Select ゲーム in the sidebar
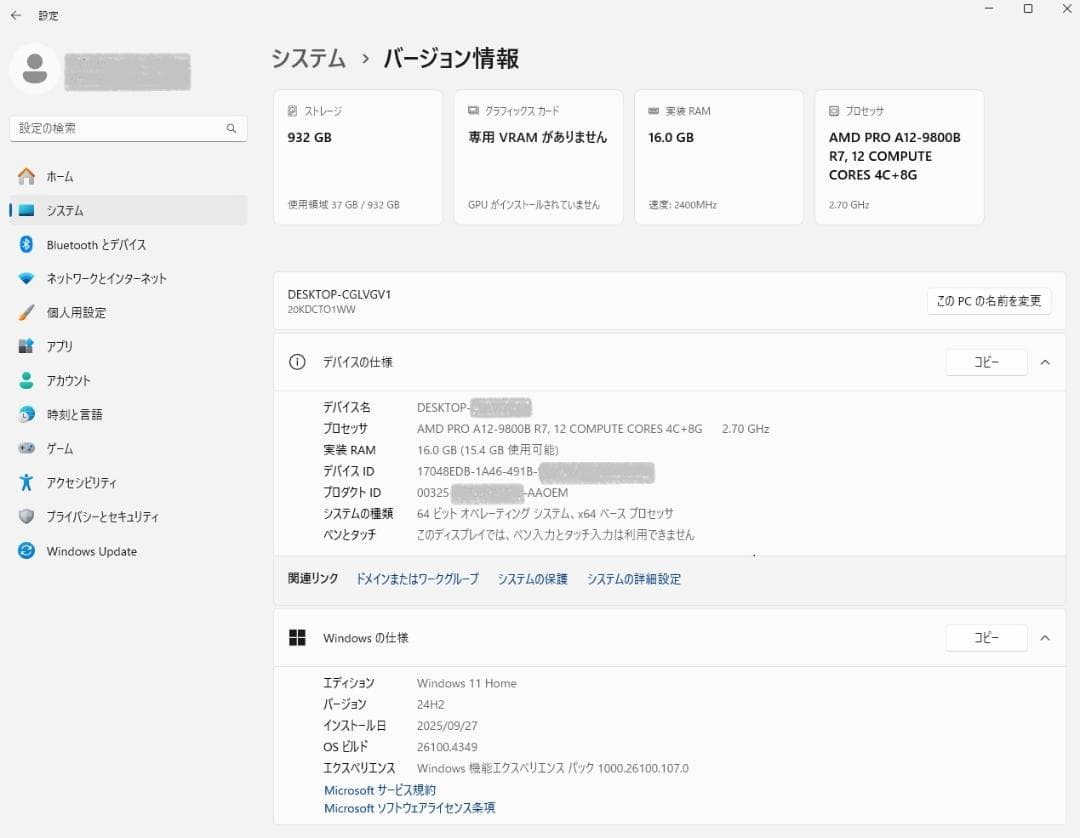 (x=128, y=448)
